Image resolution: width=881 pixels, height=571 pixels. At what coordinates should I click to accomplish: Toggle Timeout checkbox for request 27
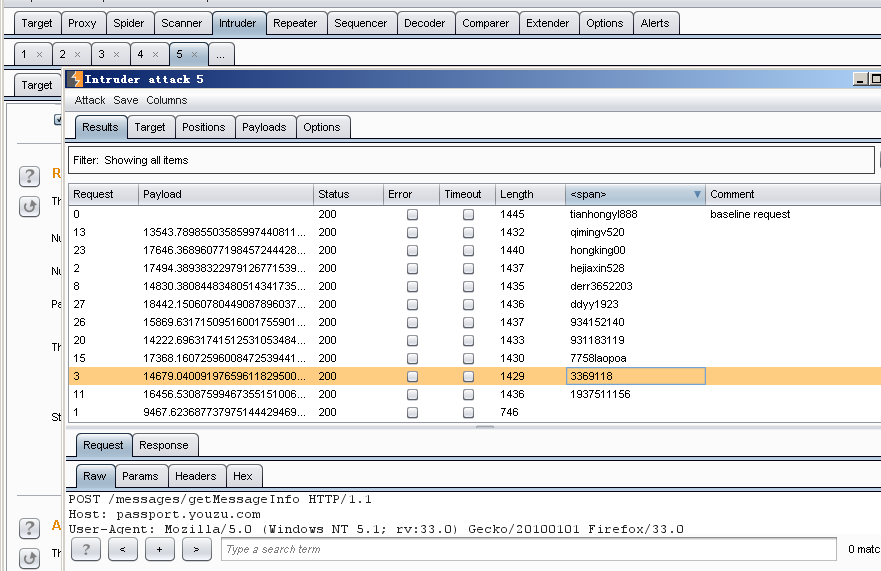468,305
